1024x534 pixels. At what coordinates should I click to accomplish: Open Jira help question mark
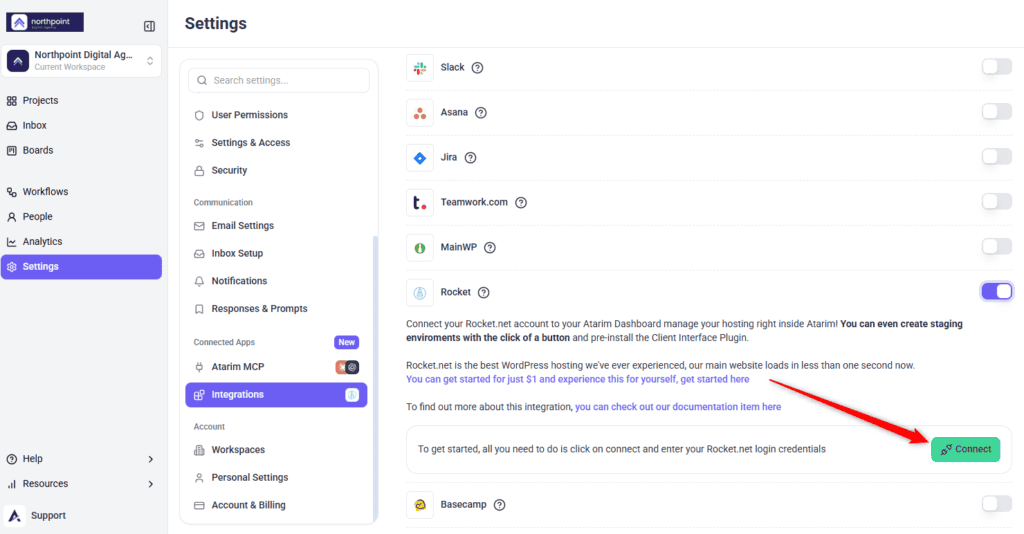point(470,158)
